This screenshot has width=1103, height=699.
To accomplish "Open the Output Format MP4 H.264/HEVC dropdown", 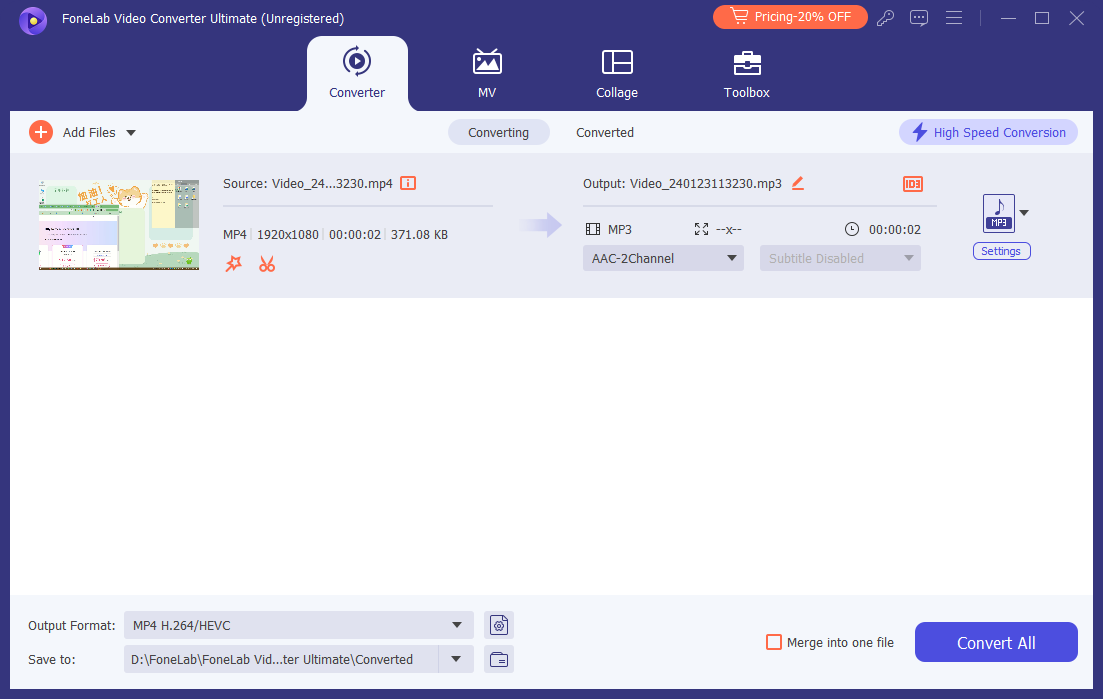I will [x=298, y=626].
